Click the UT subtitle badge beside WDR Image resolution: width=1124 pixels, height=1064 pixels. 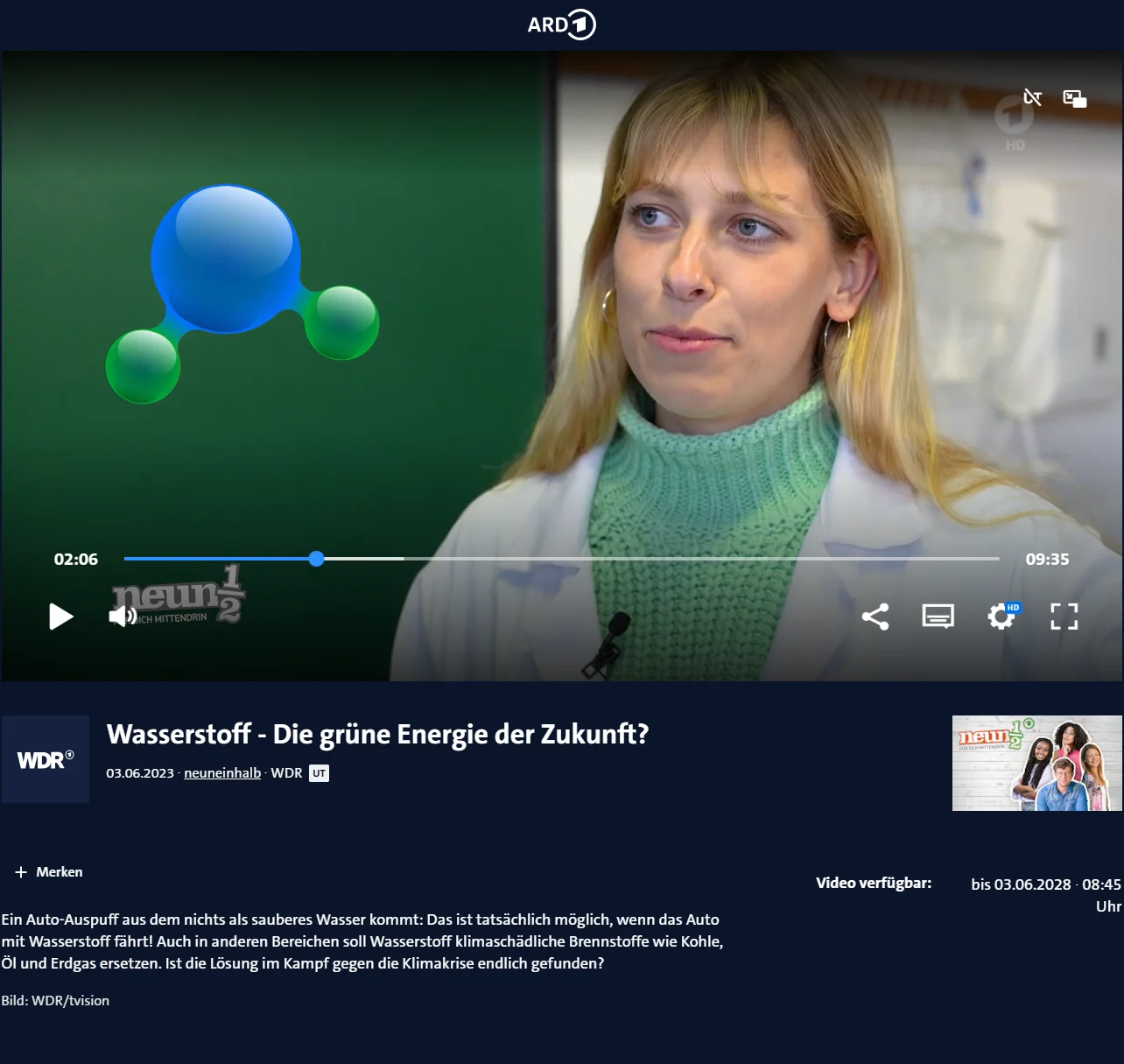[319, 773]
